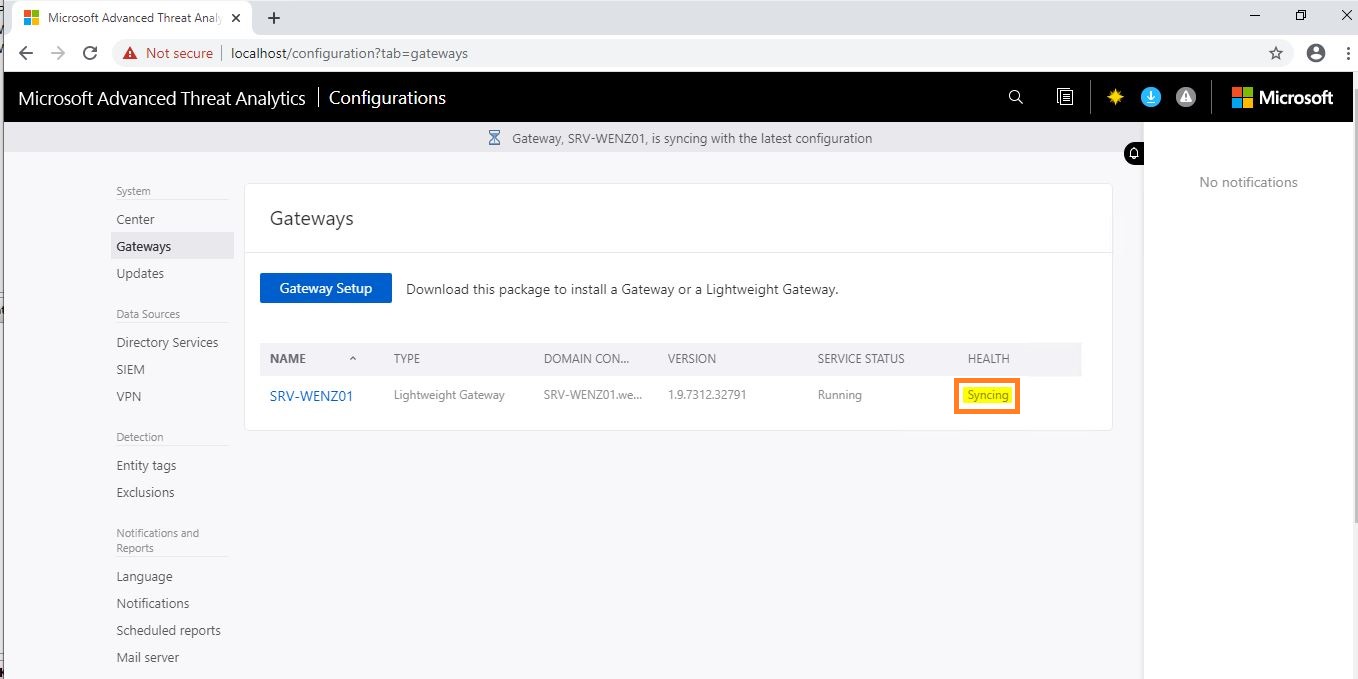Open Exclusions detection settings
Image resolution: width=1358 pixels, height=679 pixels.
coord(145,492)
